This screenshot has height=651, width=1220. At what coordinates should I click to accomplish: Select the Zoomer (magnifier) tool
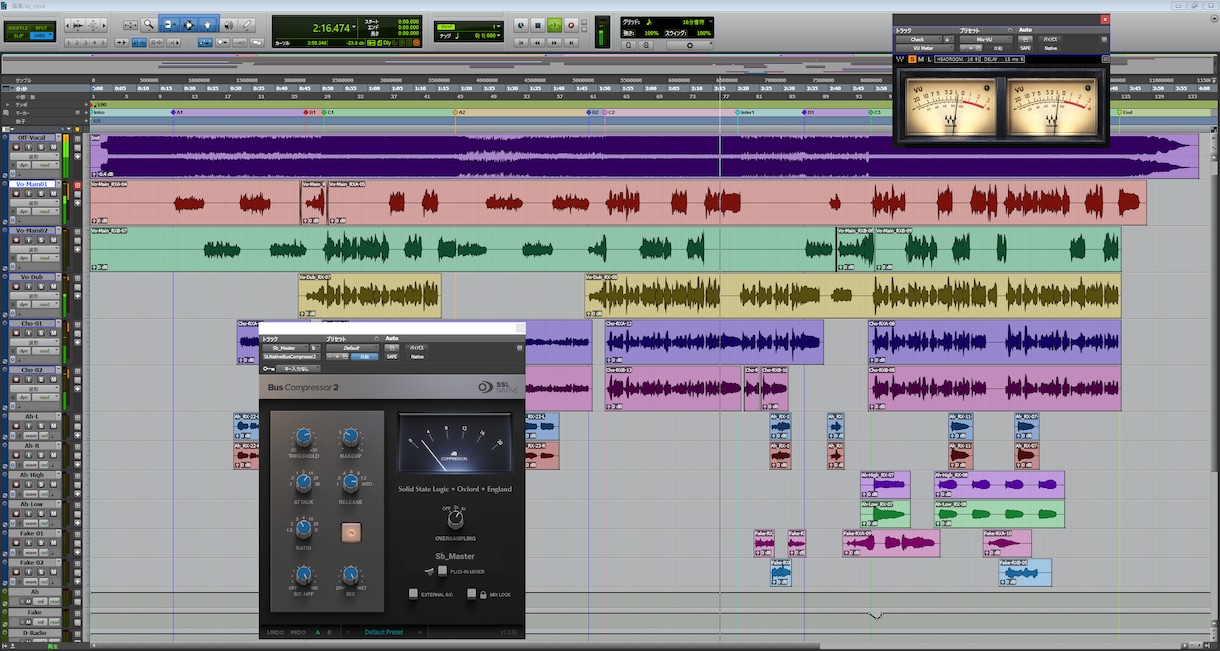(x=149, y=24)
